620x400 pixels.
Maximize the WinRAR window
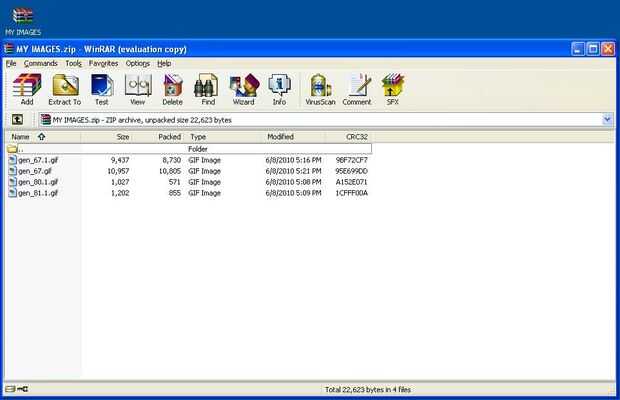point(593,49)
